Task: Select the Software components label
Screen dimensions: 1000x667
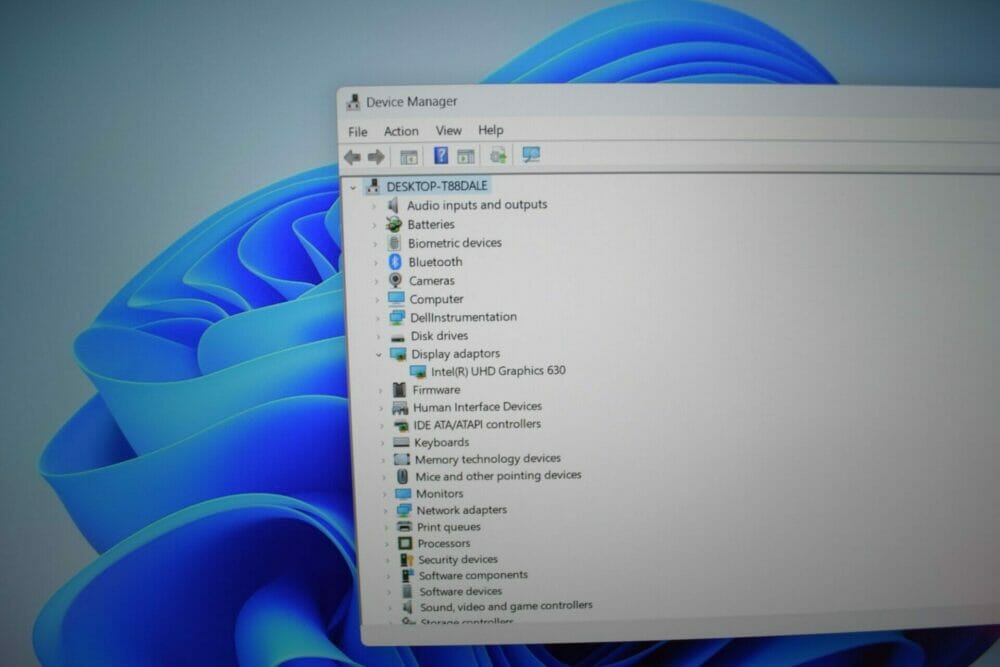Action: (x=473, y=575)
